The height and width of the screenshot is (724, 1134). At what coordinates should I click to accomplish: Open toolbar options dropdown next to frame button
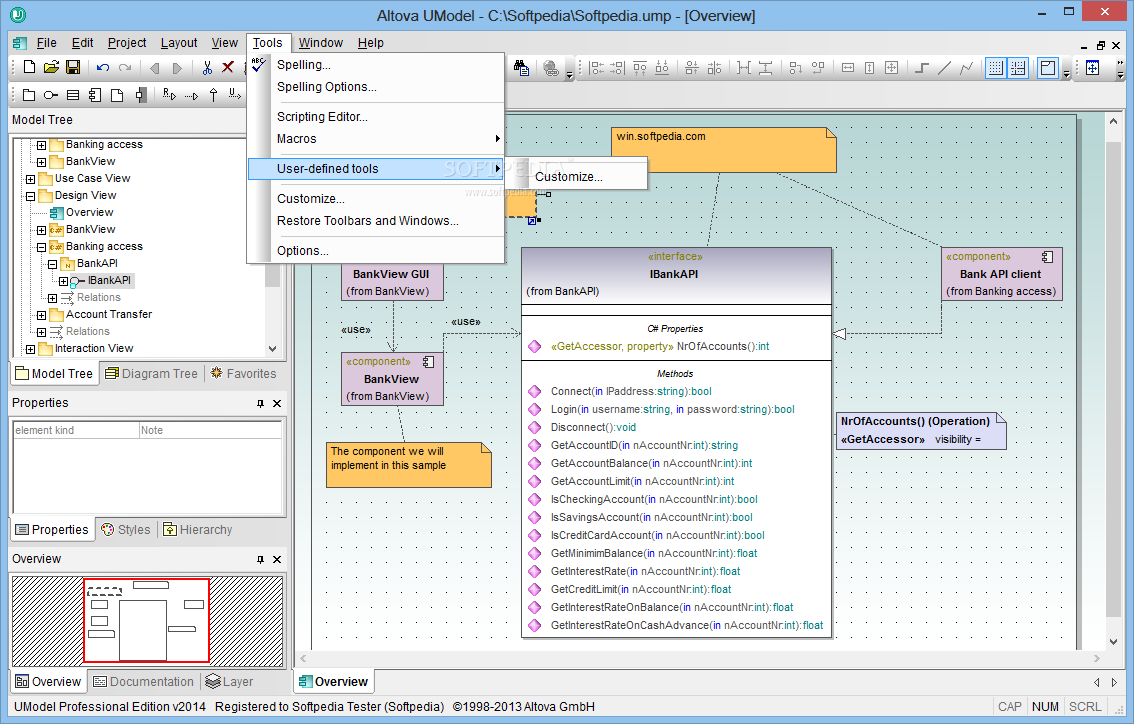(1066, 74)
